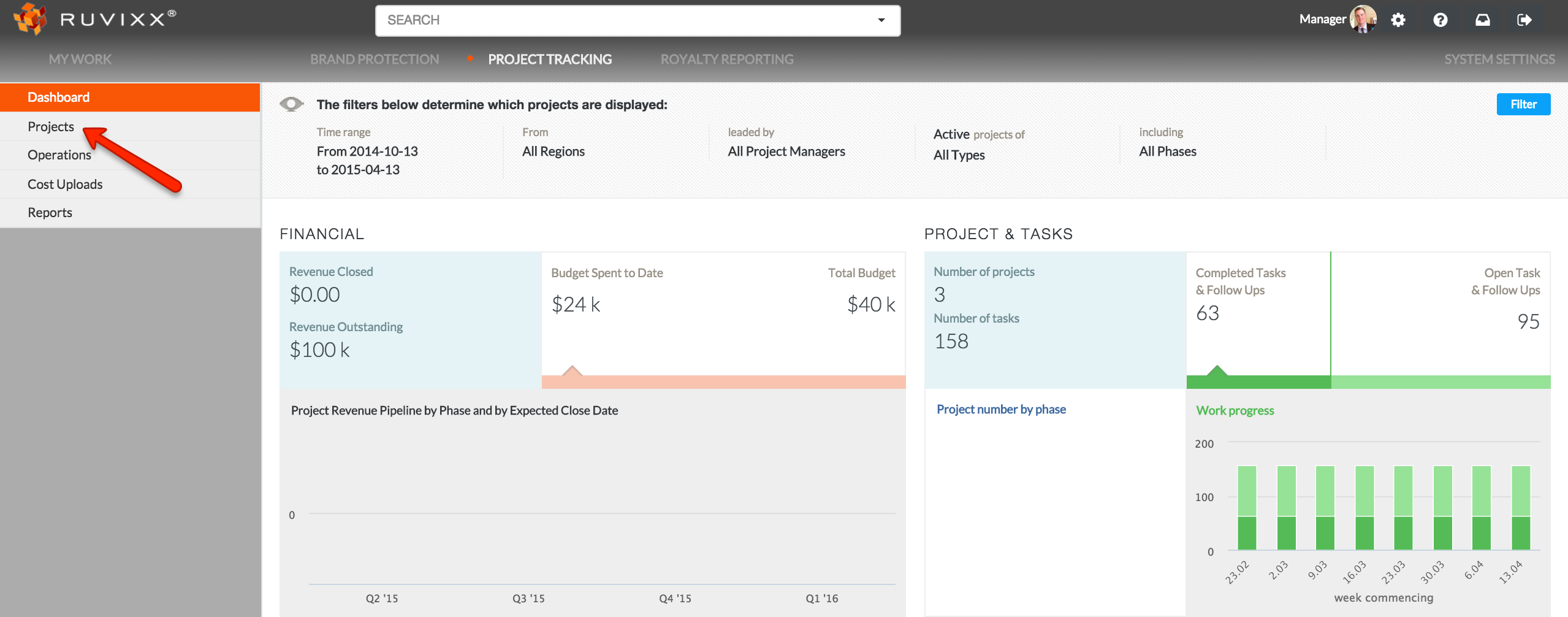Open the inbox tray icon
1568x617 pixels.
tap(1482, 20)
